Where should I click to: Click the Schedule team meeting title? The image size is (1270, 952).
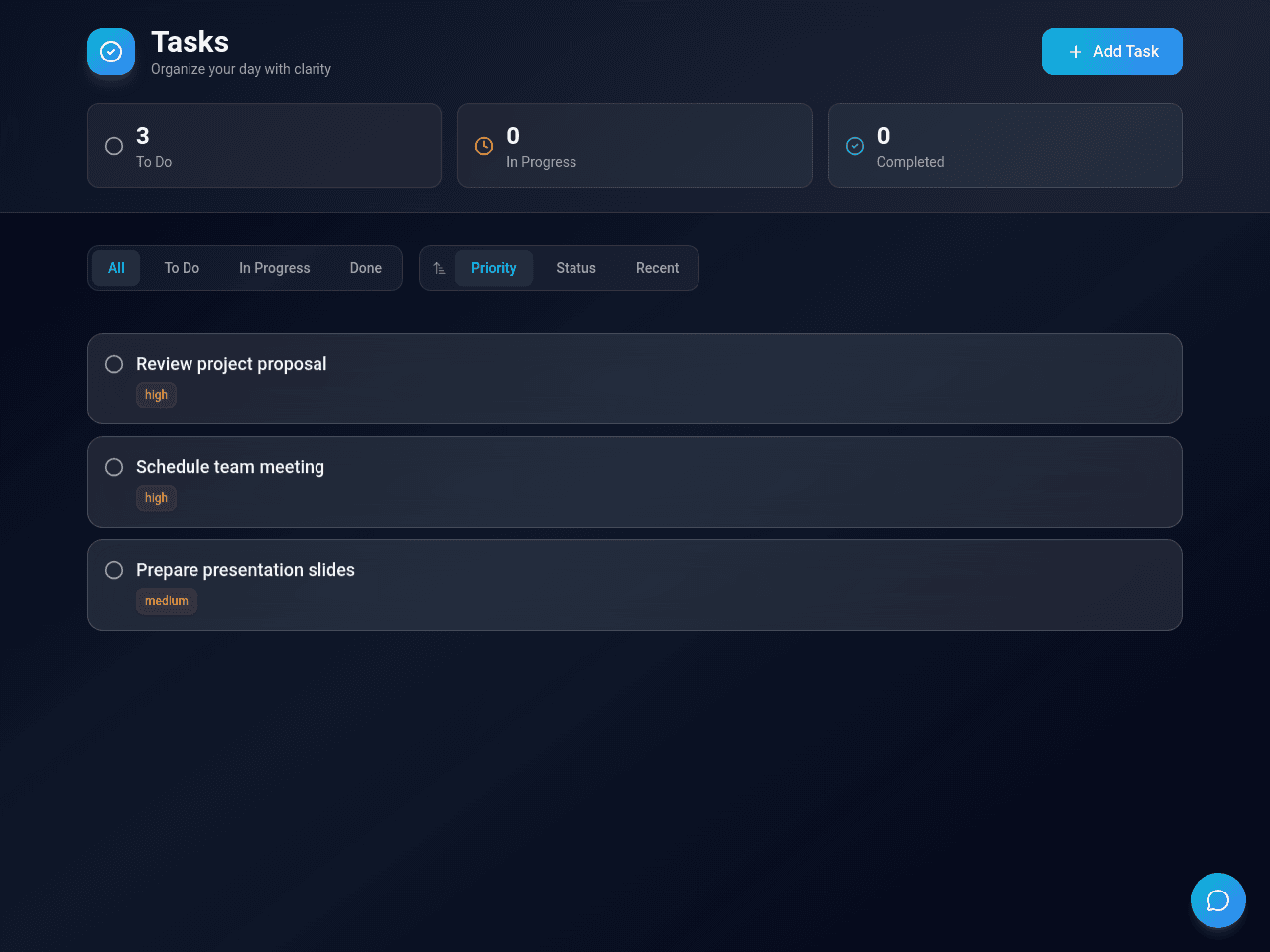pos(230,467)
